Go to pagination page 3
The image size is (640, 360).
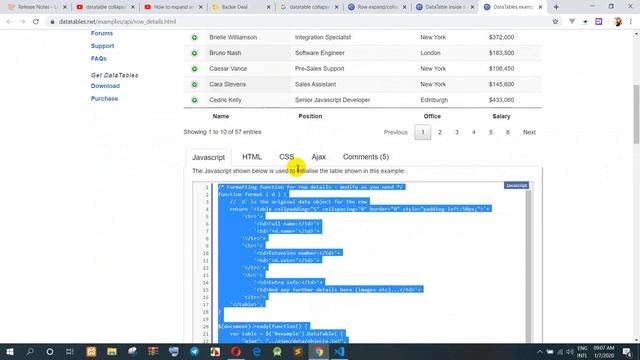pyautogui.click(x=457, y=132)
